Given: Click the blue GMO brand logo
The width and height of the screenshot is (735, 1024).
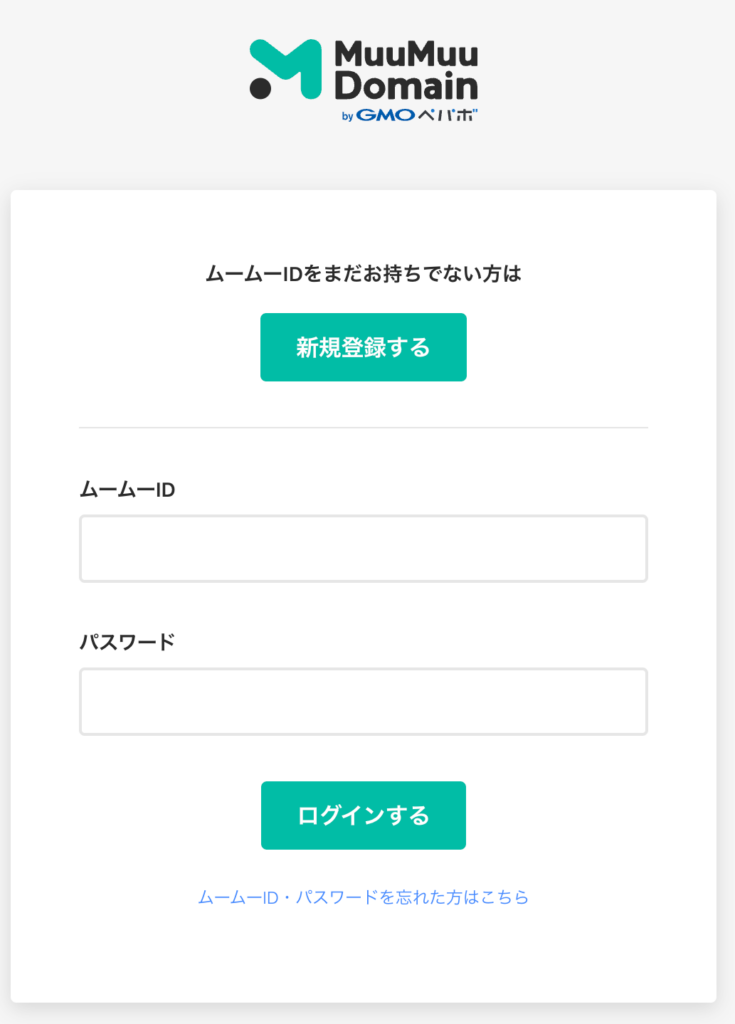Looking at the screenshot, I should coord(385,115).
